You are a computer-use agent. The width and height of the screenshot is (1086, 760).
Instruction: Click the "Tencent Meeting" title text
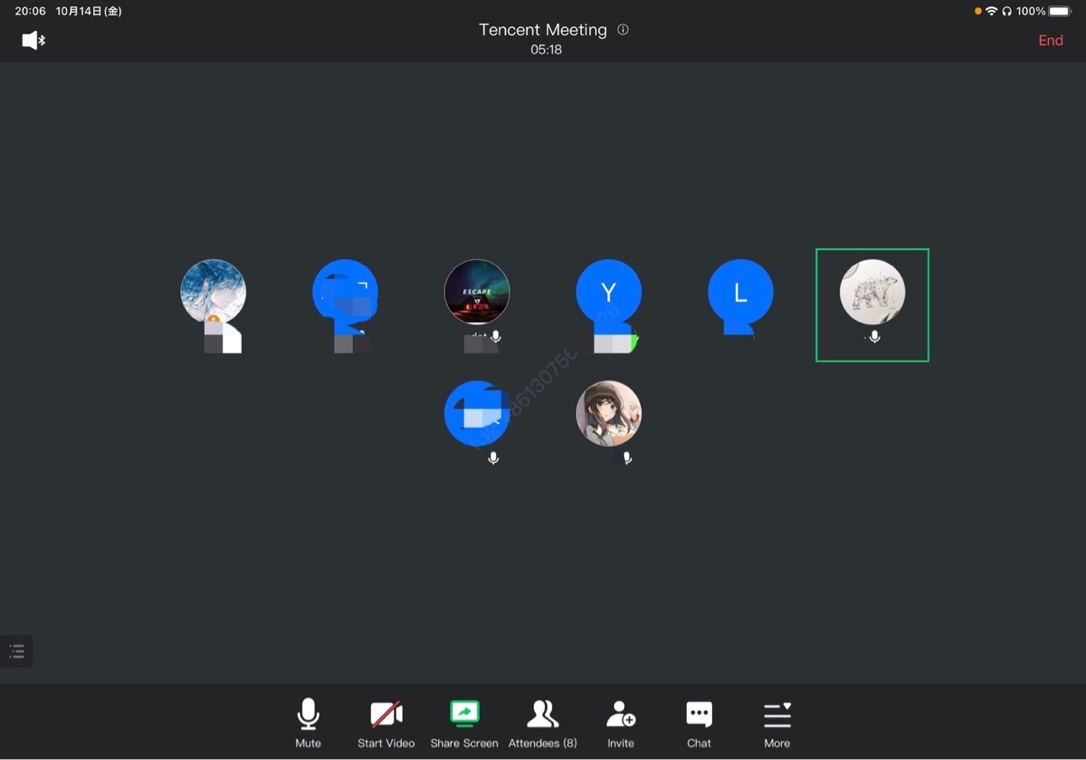[x=542, y=30]
